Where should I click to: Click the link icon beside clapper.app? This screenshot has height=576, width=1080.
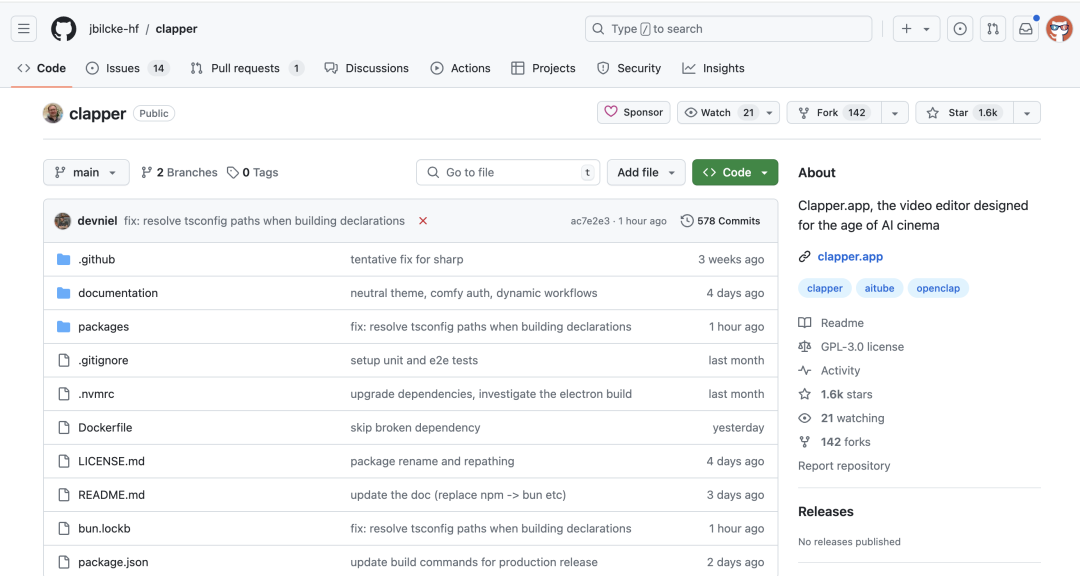tap(804, 256)
